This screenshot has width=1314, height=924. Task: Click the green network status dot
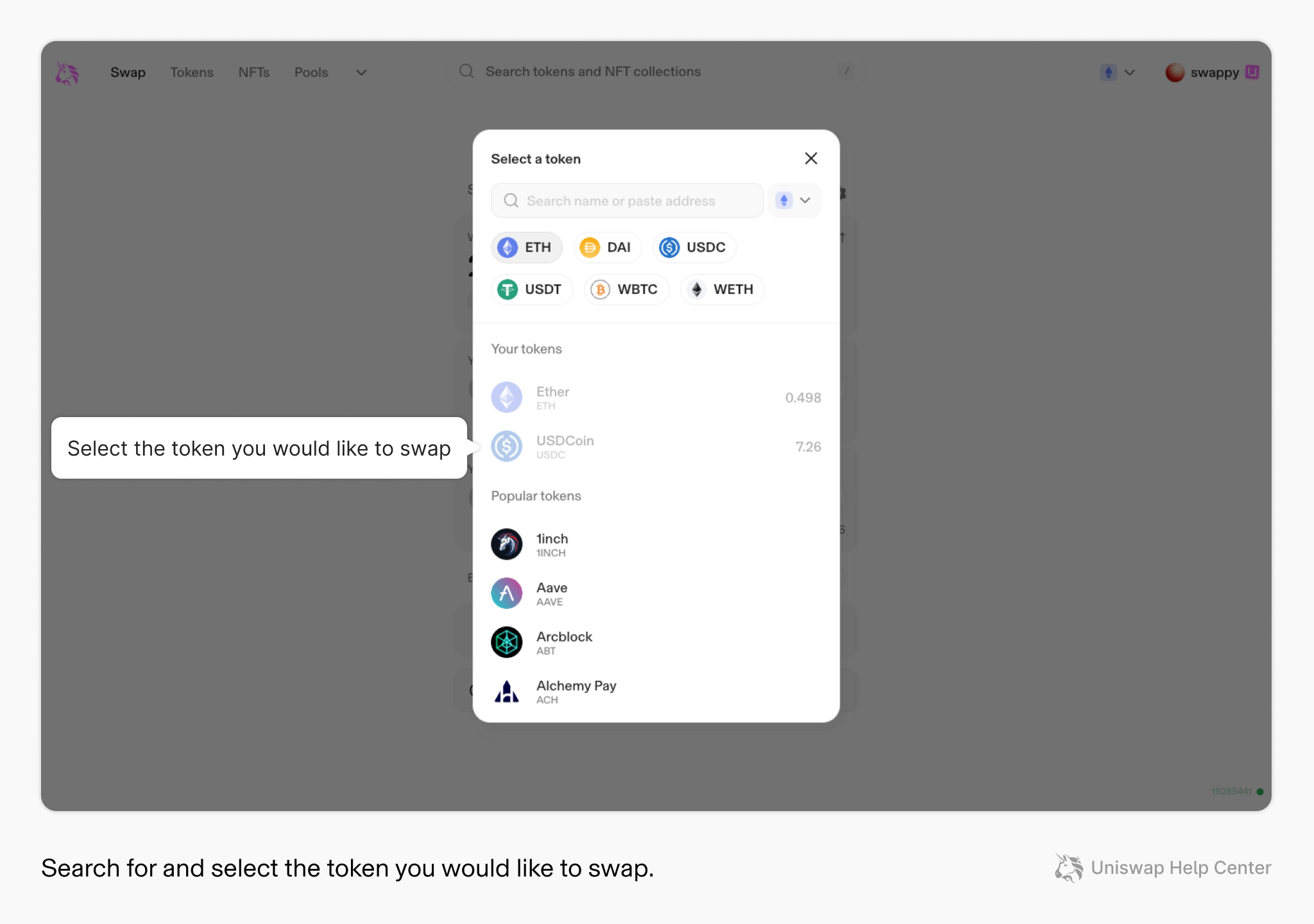pos(1260,792)
